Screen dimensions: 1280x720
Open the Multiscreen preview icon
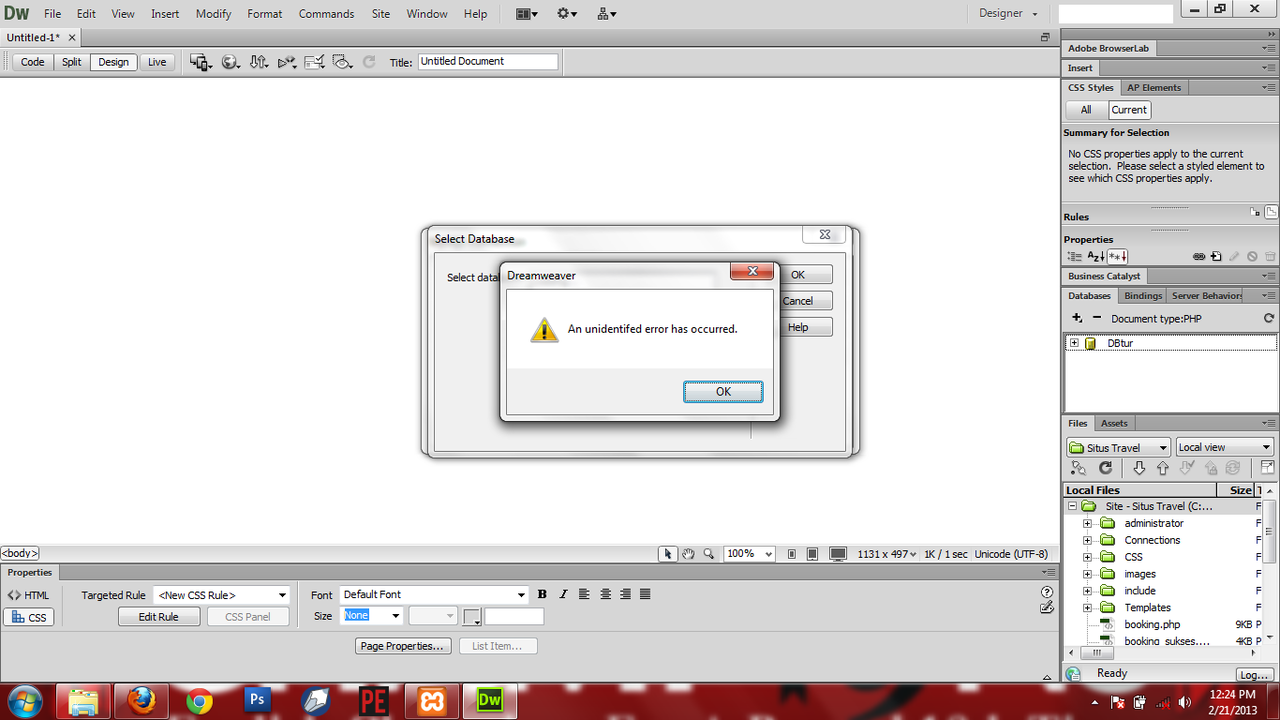pyautogui.click(x=201, y=62)
